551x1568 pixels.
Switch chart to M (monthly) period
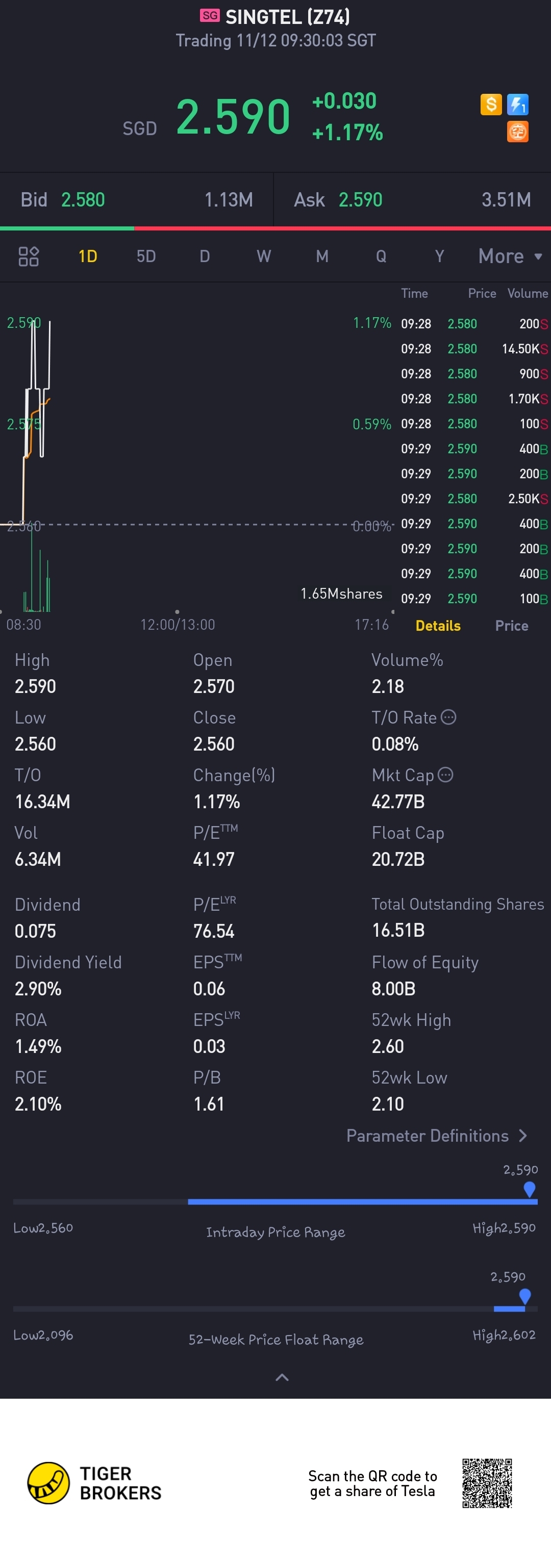(x=322, y=256)
